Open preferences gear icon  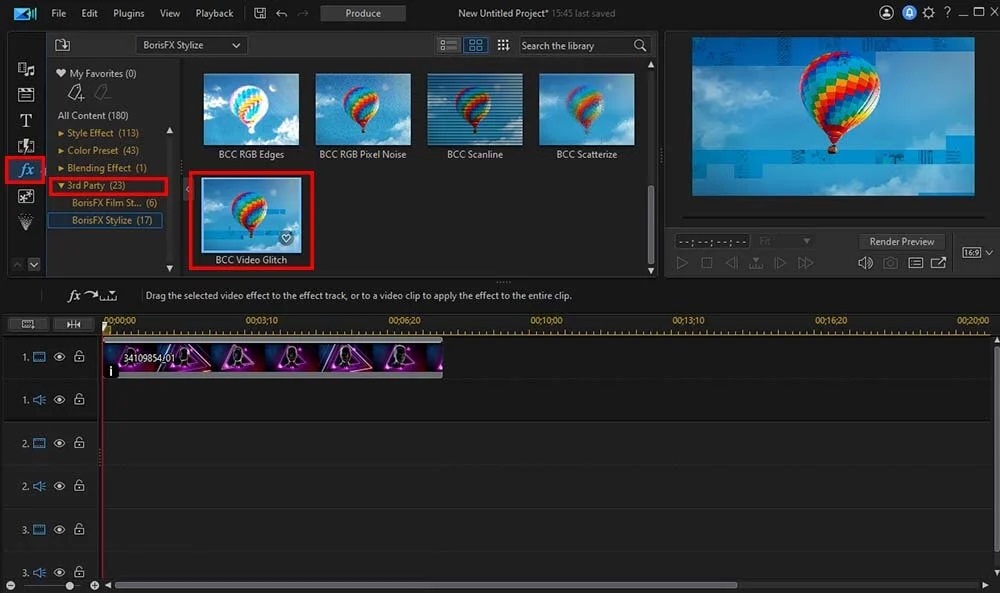(x=929, y=13)
